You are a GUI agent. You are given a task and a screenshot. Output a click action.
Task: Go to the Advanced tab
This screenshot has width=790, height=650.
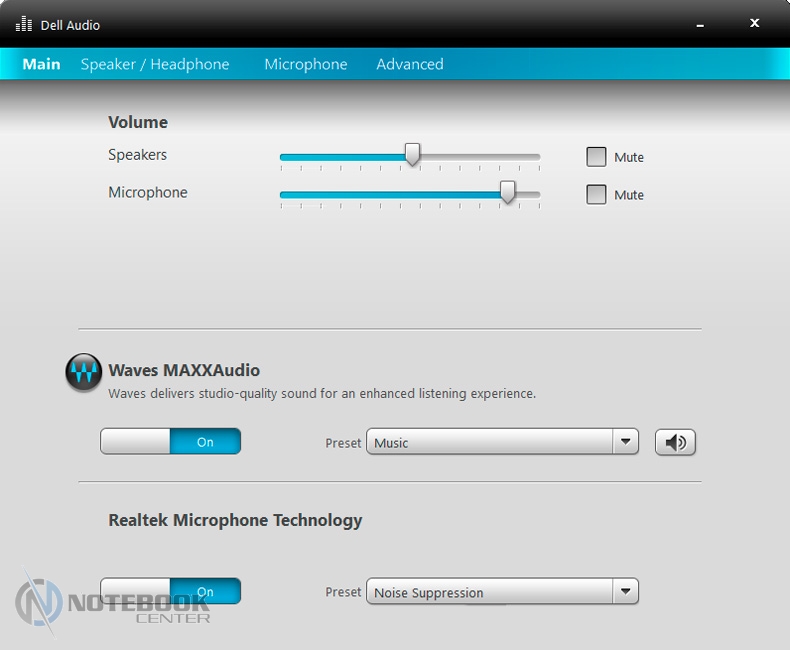tap(410, 64)
